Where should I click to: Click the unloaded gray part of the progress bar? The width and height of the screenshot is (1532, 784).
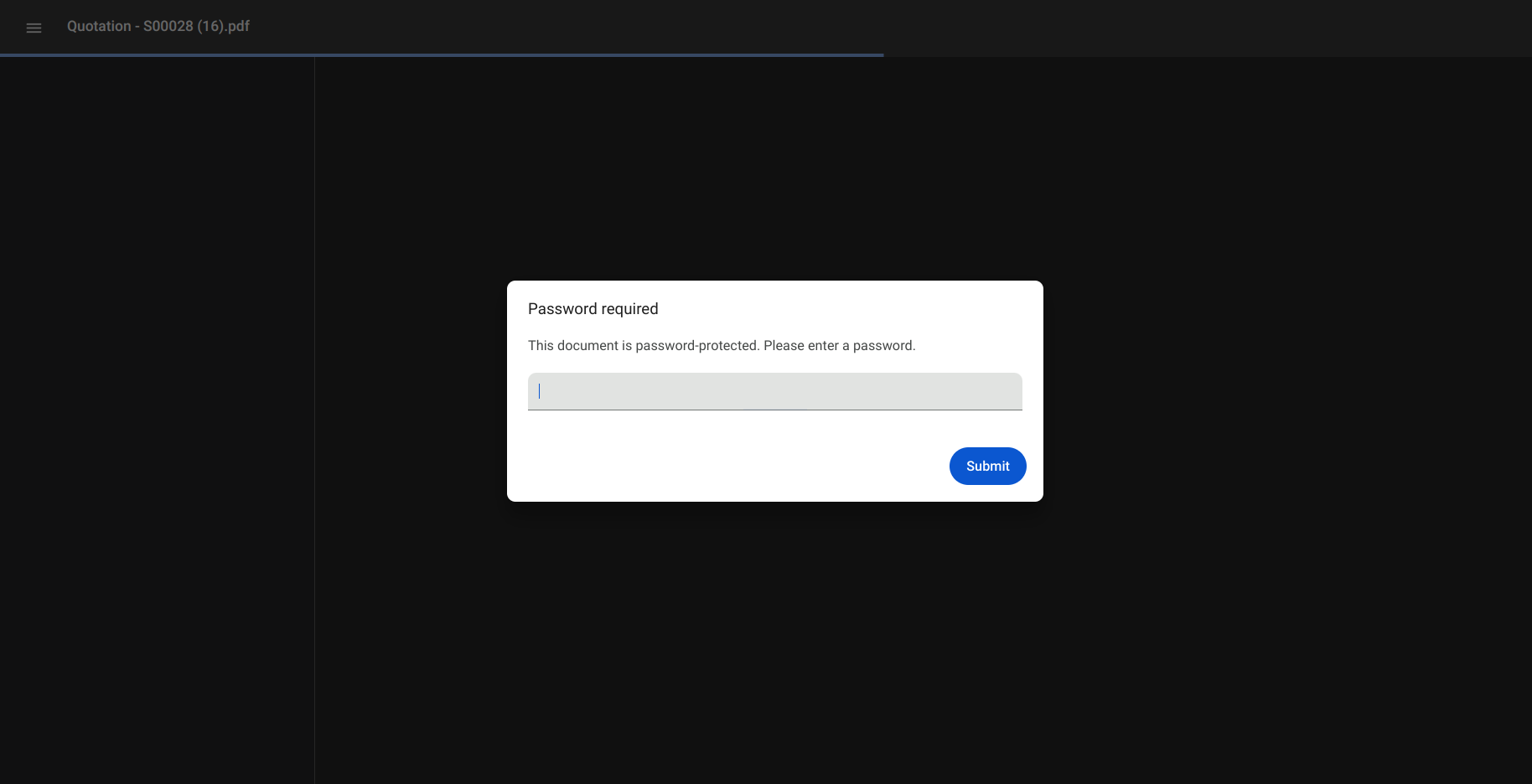[1208, 55]
